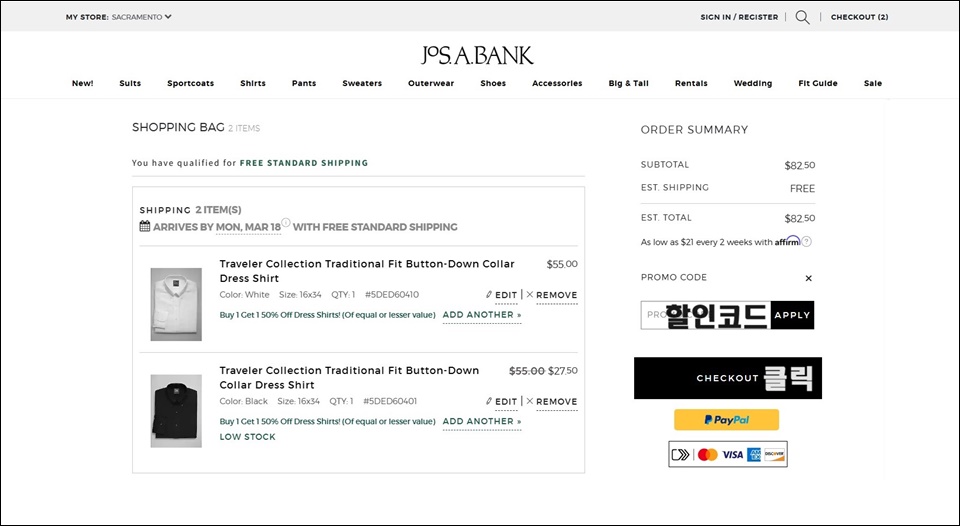The width and height of the screenshot is (960, 526).
Task: Click the Low Stock label
Action: tap(247, 437)
